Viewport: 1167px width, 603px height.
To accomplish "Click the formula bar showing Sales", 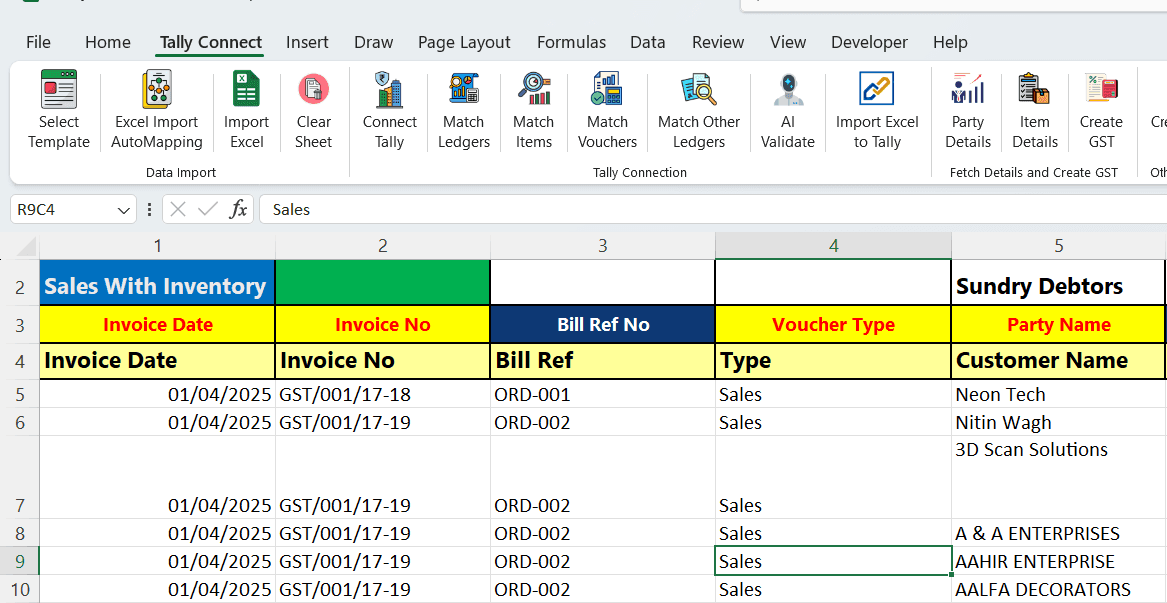I will coord(700,209).
